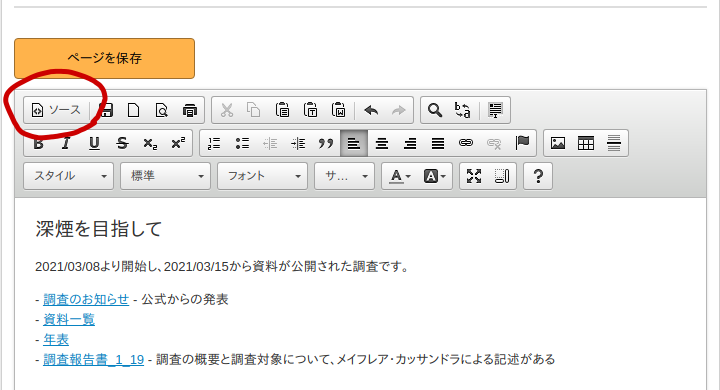Viewport: 720px width, 390px height.
Task: Click the Print icon
Action: (x=190, y=110)
